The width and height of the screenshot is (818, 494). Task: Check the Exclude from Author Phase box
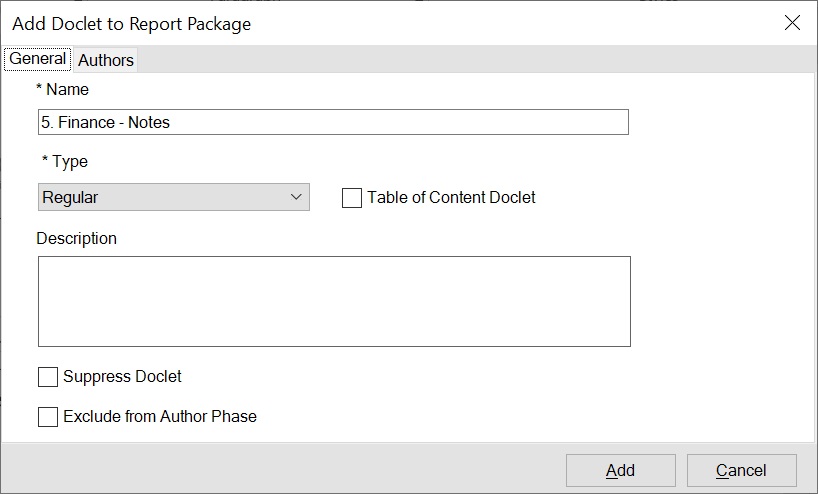click(x=48, y=417)
